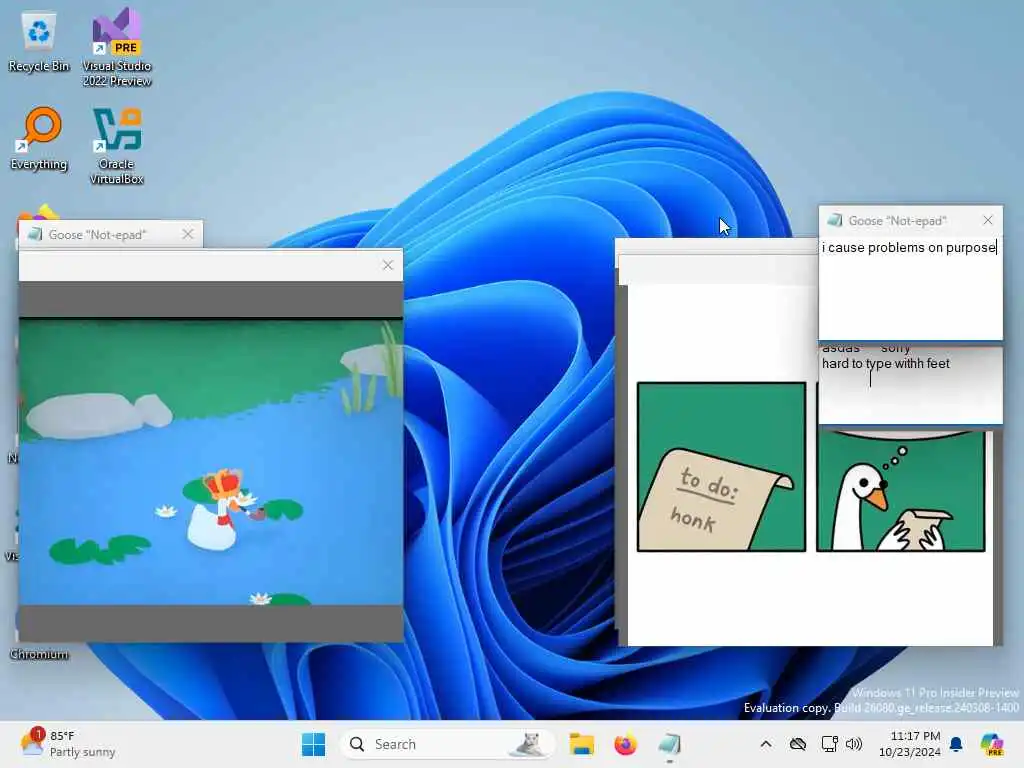Open the network status tray icon
1024x768 pixels.
(829, 744)
